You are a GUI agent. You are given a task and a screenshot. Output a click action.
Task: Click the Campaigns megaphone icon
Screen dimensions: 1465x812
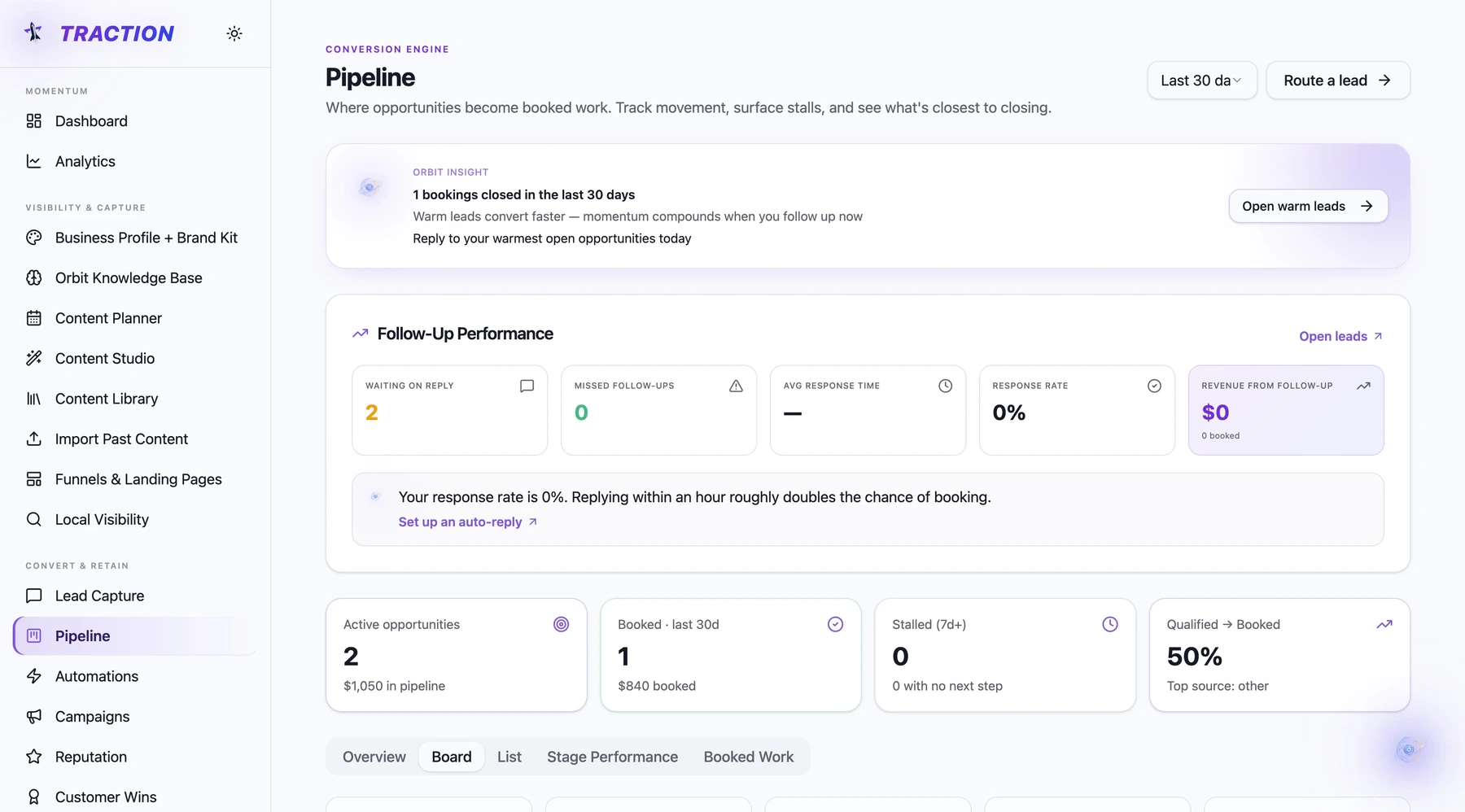tap(33, 716)
